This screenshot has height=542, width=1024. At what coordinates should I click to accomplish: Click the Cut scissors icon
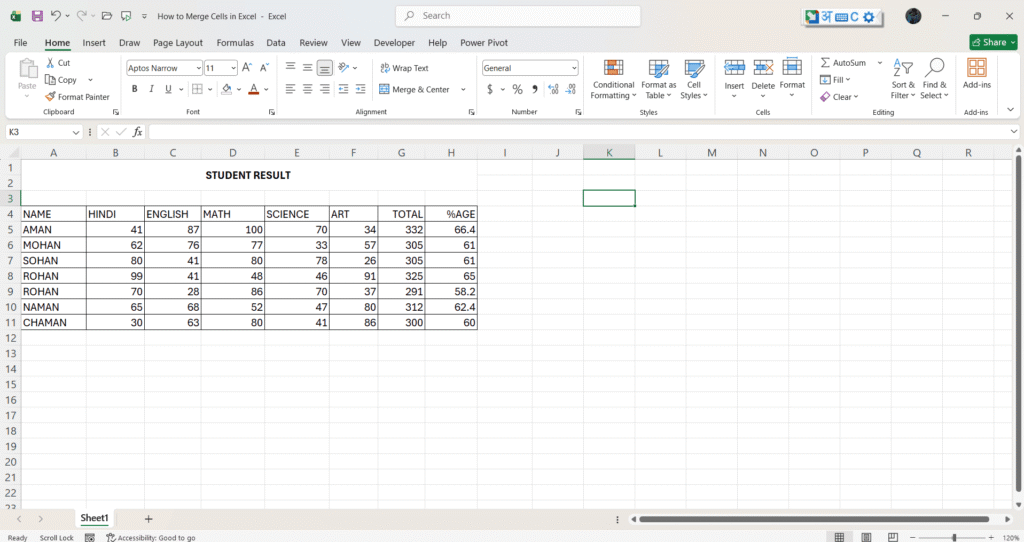click(x=50, y=63)
